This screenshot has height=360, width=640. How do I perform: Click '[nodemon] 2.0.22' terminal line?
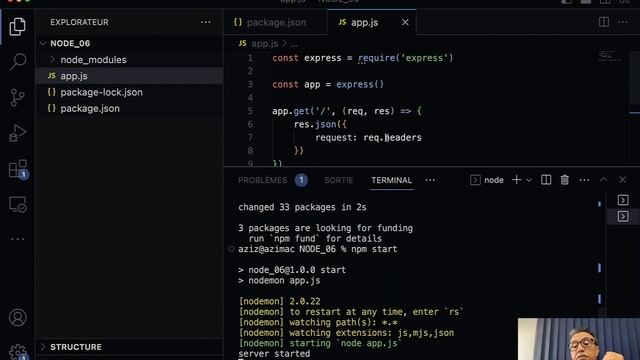pos(280,301)
